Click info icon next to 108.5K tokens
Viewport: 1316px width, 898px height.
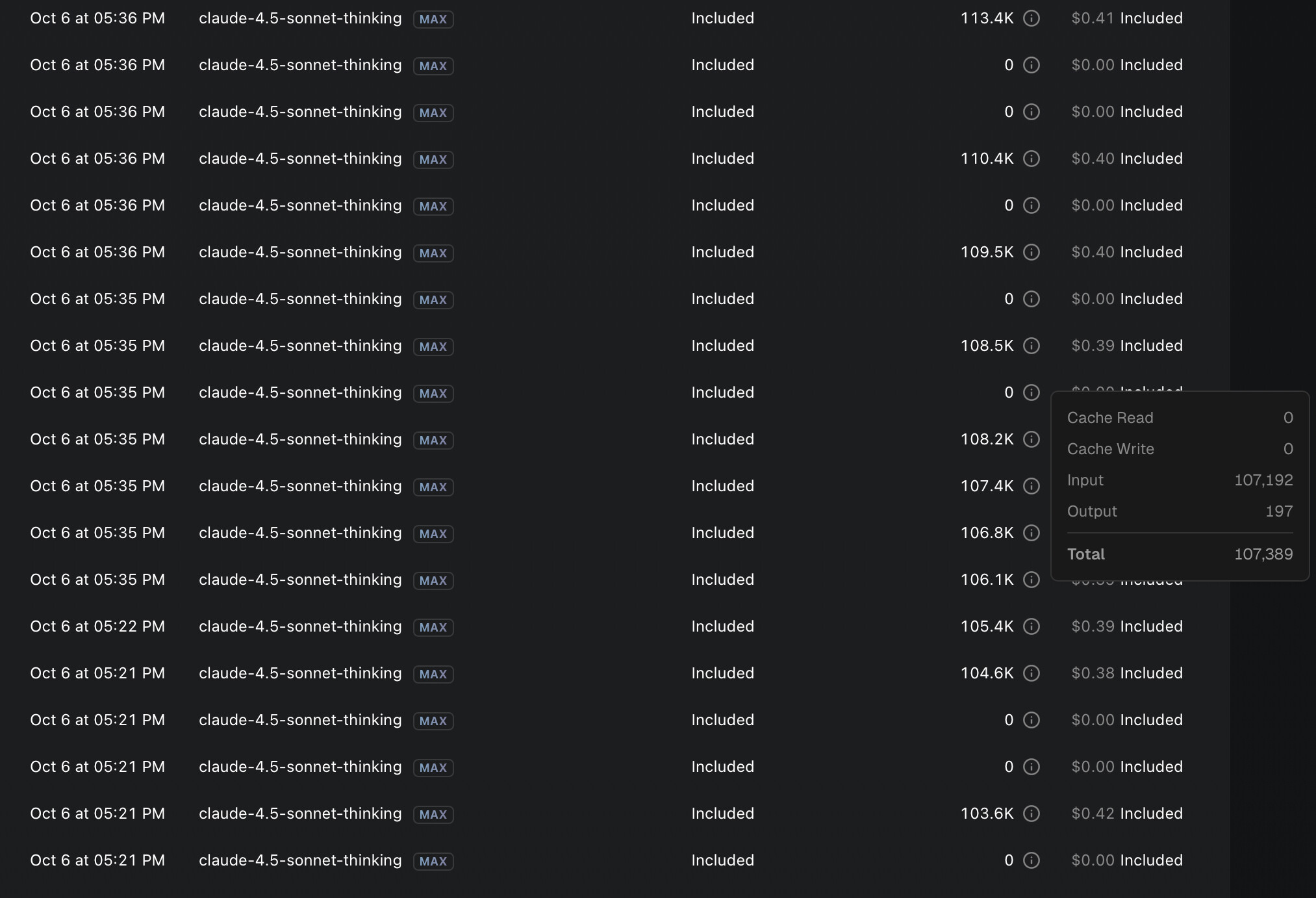pyautogui.click(x=1031, y=346)
